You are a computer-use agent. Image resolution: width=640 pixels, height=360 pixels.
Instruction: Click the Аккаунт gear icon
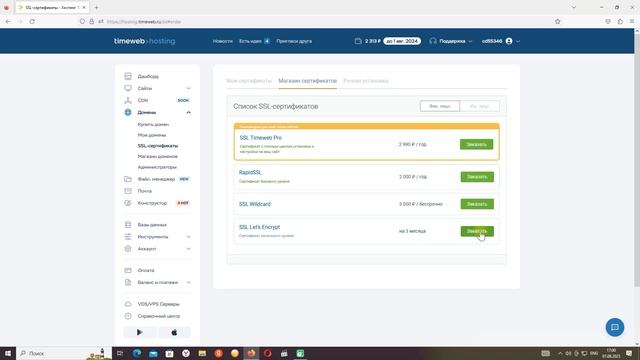coord(128,249)
